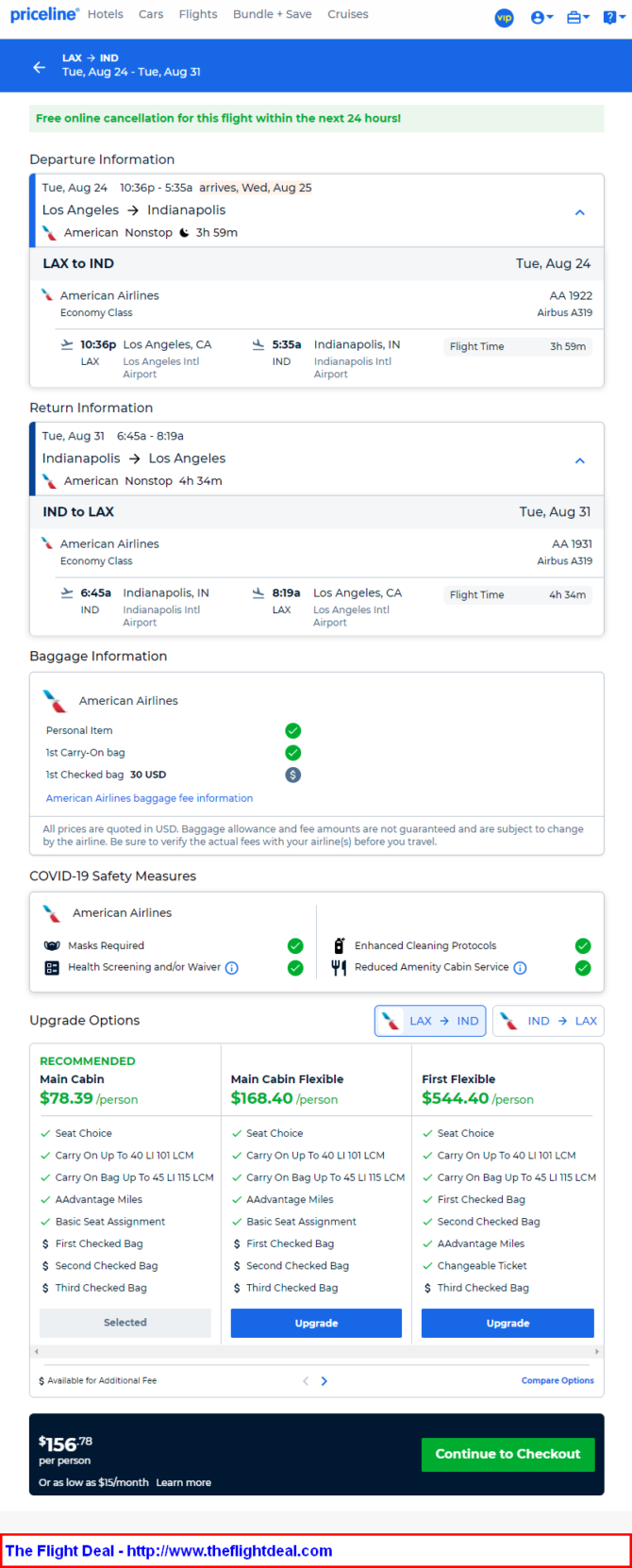Image resolution: width=632 pixels, height=1568 pixels.
Task: Open the Hotels menu item
Action: 106,14
